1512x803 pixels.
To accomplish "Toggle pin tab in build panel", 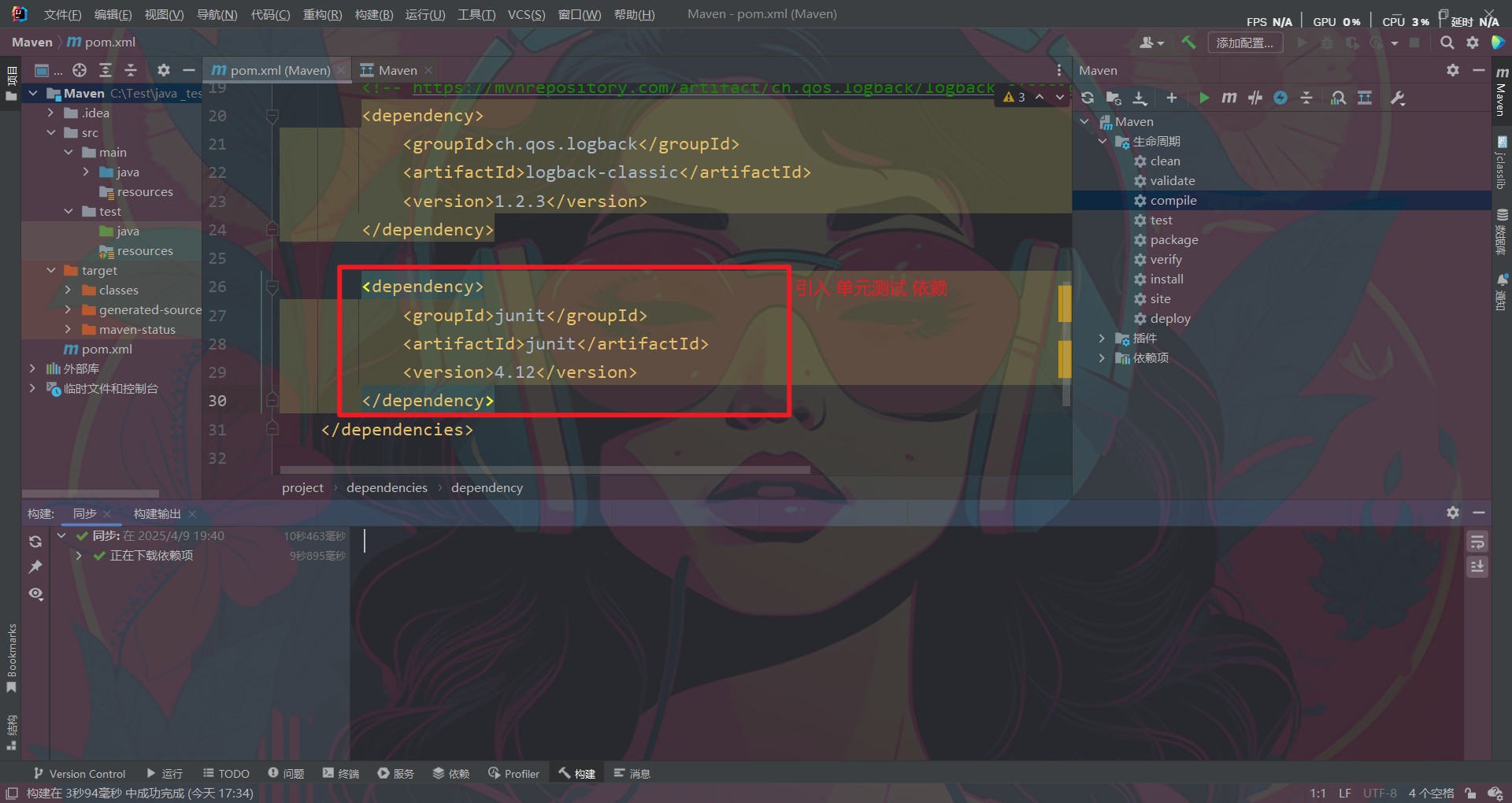I will coord(35,567).
